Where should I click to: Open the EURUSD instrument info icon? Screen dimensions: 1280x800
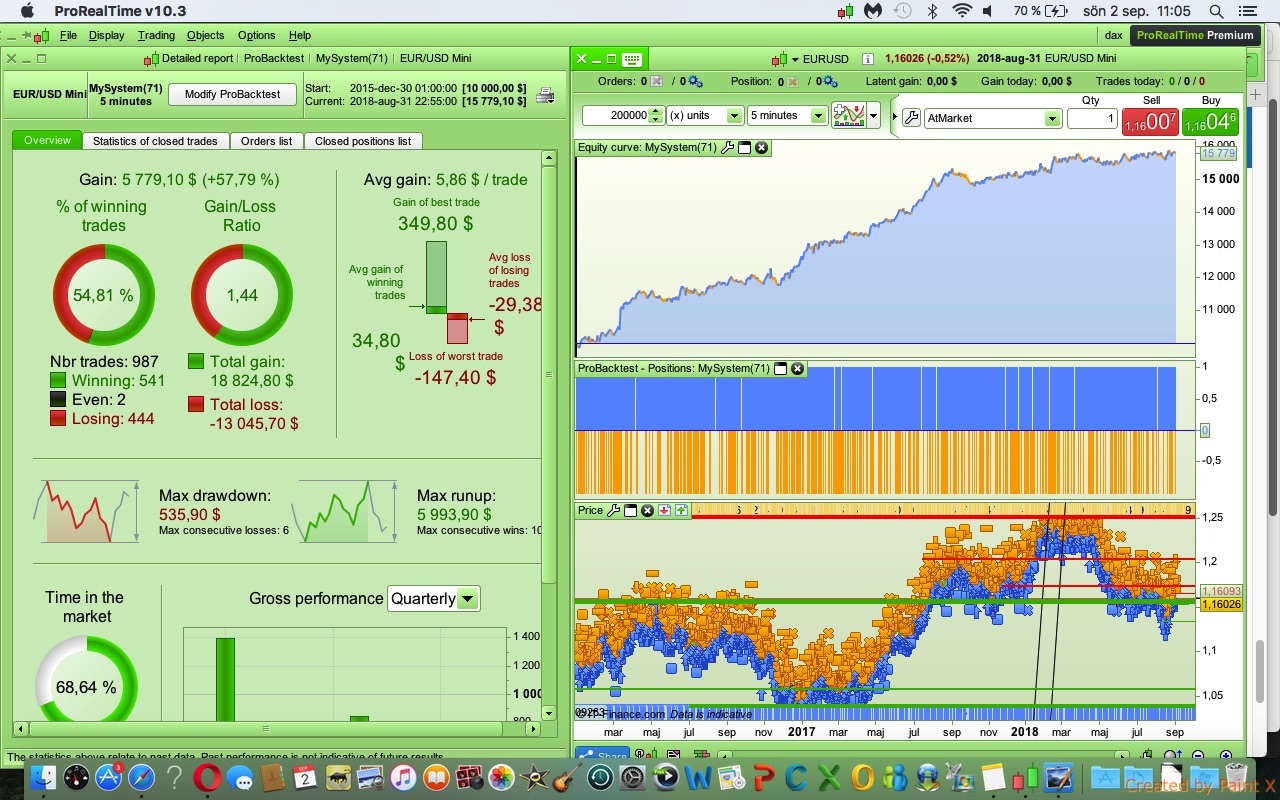pos(867,59)
